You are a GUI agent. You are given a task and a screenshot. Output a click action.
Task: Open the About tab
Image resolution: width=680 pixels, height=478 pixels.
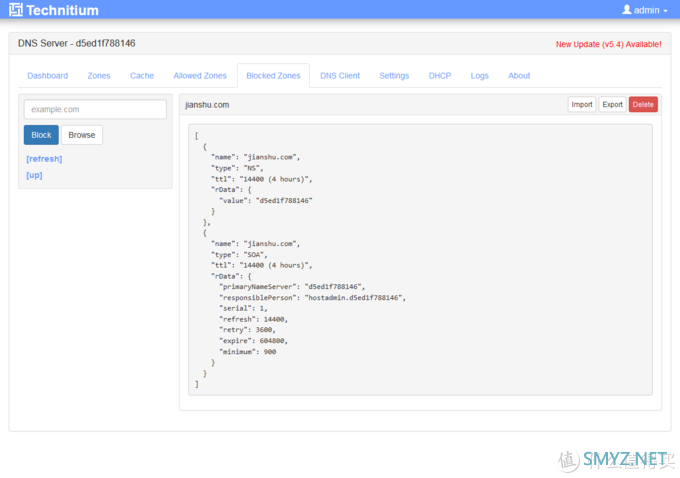519,76
